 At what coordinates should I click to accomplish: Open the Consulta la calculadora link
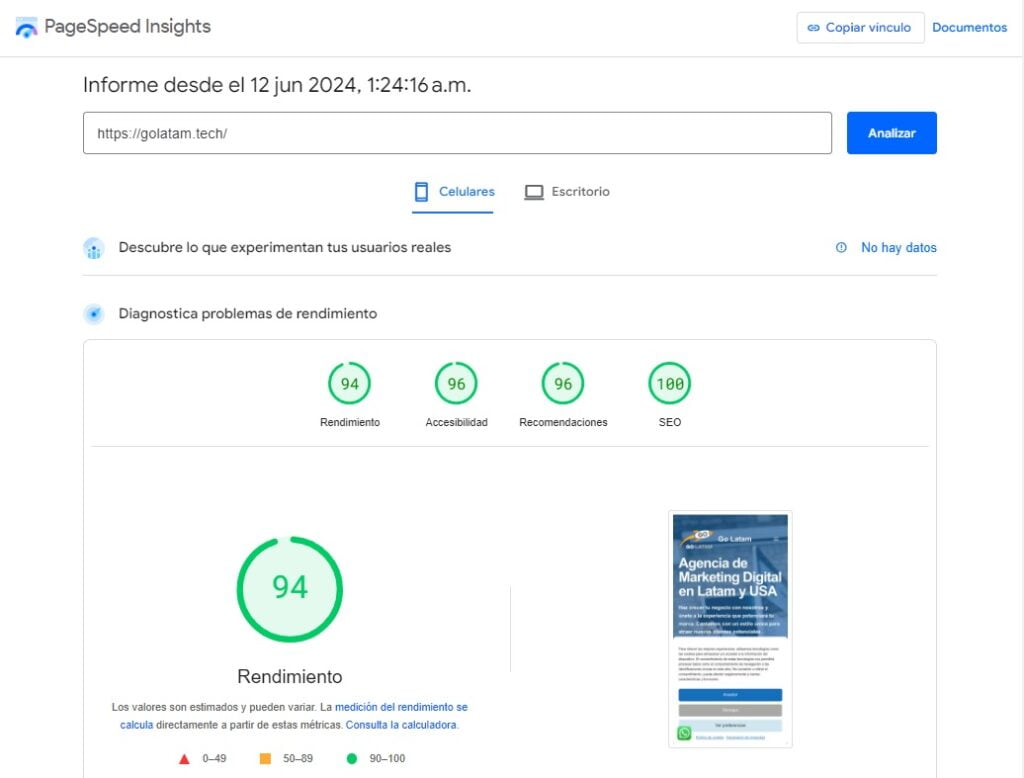pos(402,725)
